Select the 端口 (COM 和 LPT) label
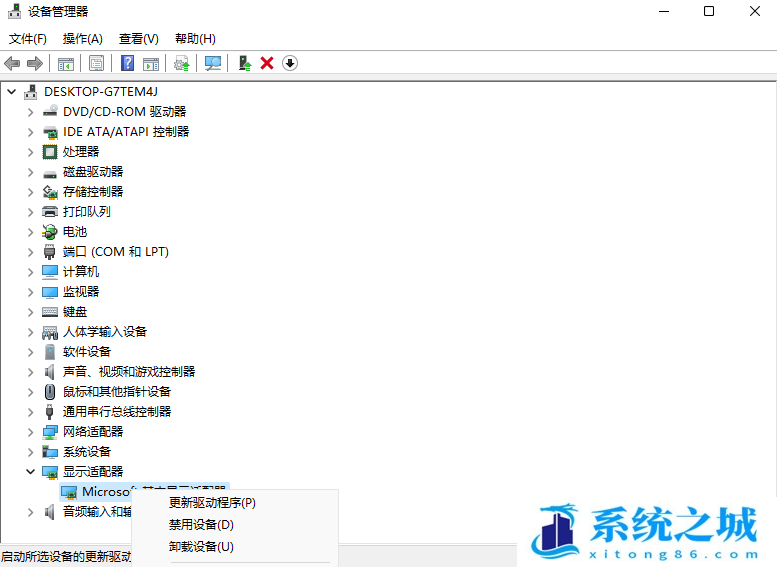Screen dimensions: 777x567 coord(115,252)
